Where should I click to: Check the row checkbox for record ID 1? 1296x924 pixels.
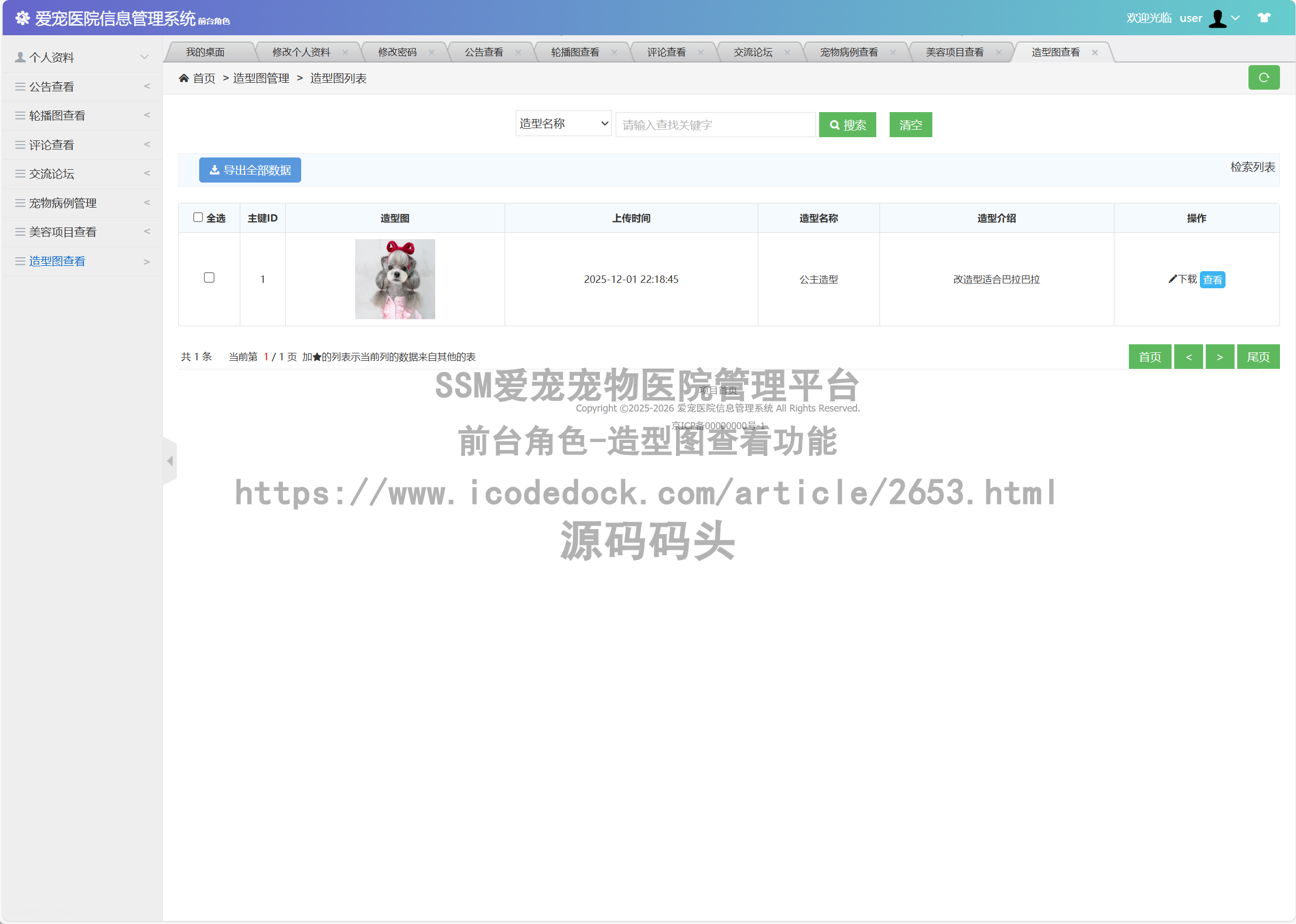pos(209,278)
